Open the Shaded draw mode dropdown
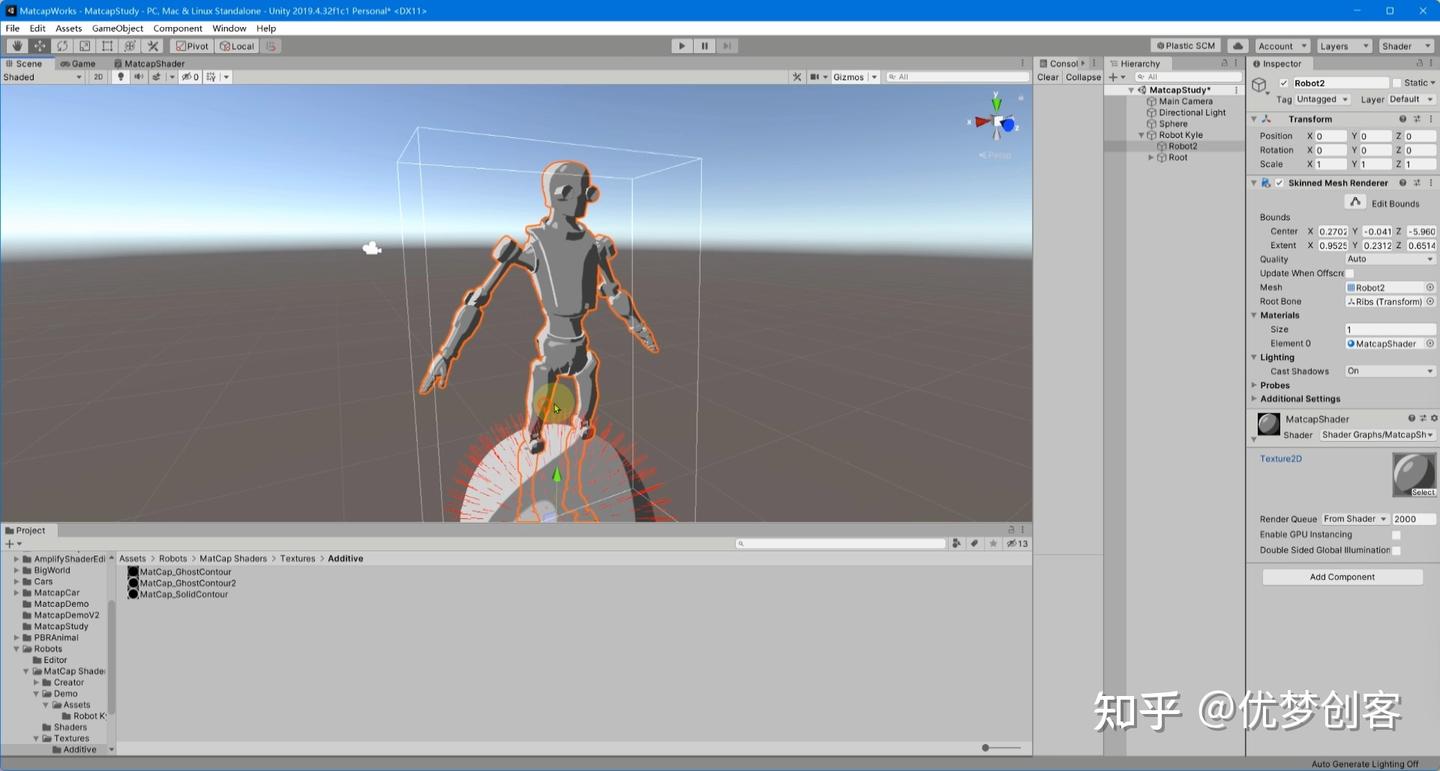Screen dimensions: 1440x771 click(x=43, y=77)
